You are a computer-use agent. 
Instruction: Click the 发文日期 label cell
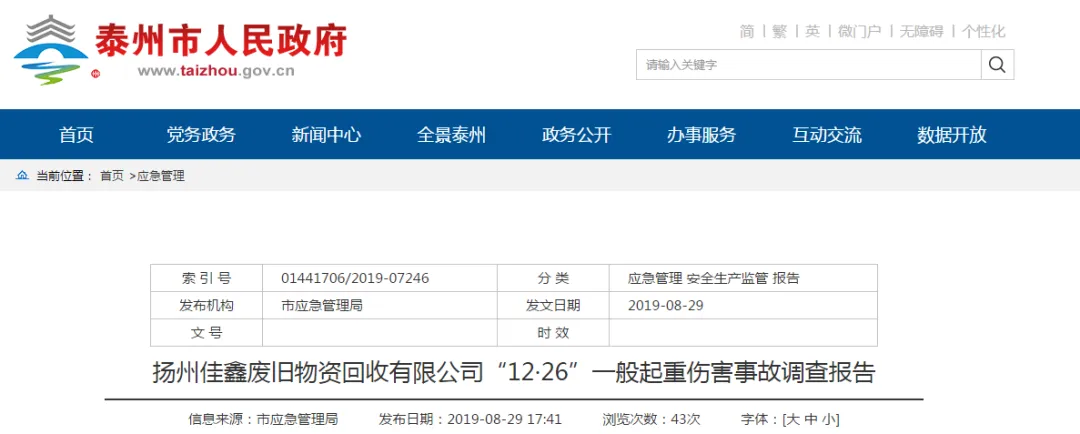(x=553, y=305)
